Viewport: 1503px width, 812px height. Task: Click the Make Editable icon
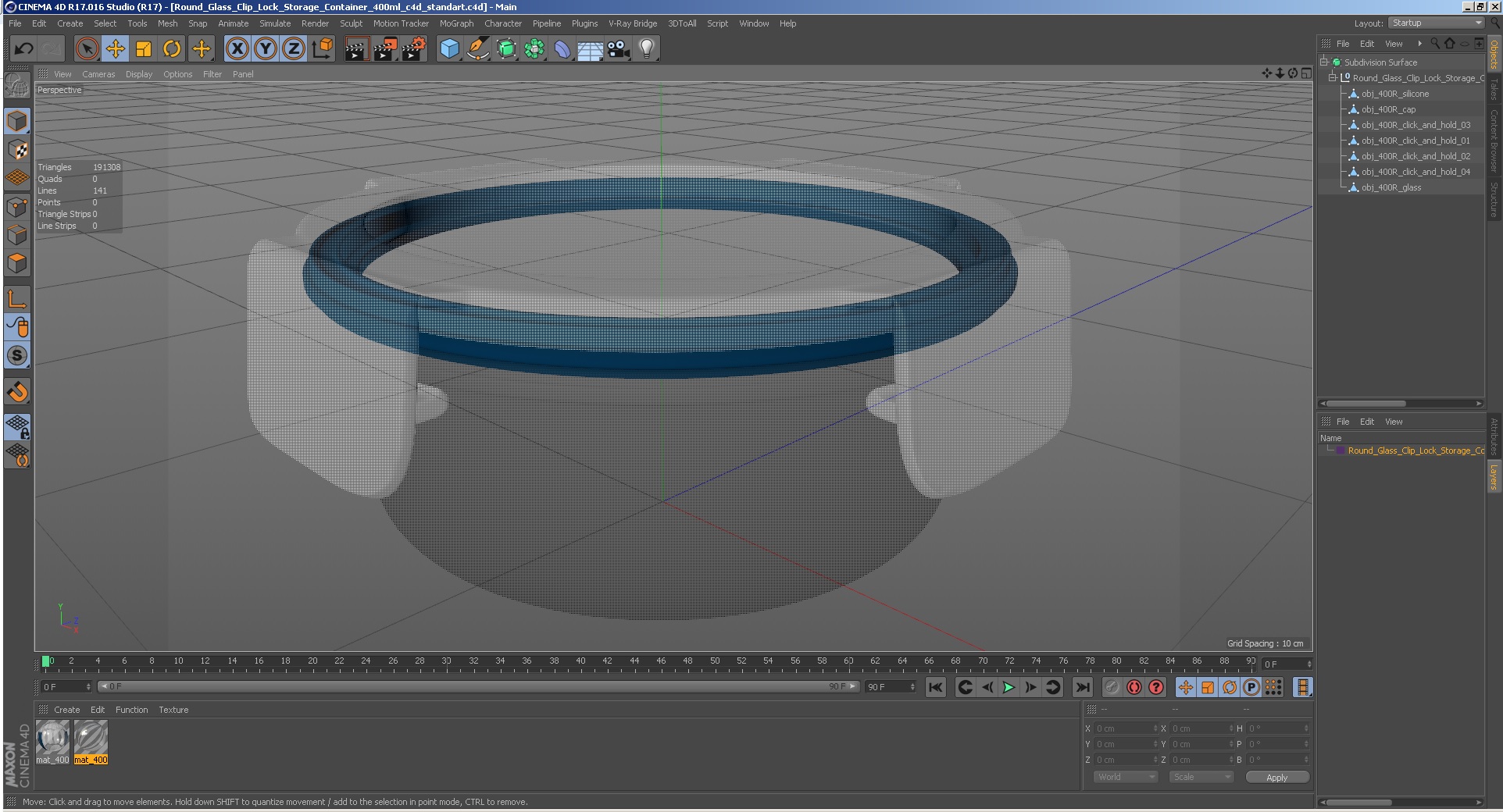pos(17,85)
